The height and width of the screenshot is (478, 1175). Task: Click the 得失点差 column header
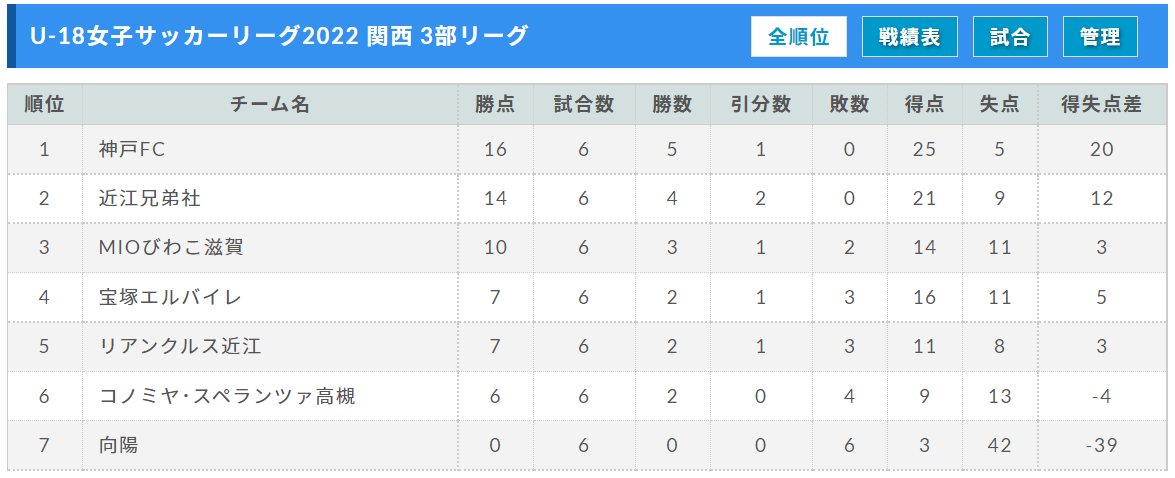click(x=1102, y=105)
